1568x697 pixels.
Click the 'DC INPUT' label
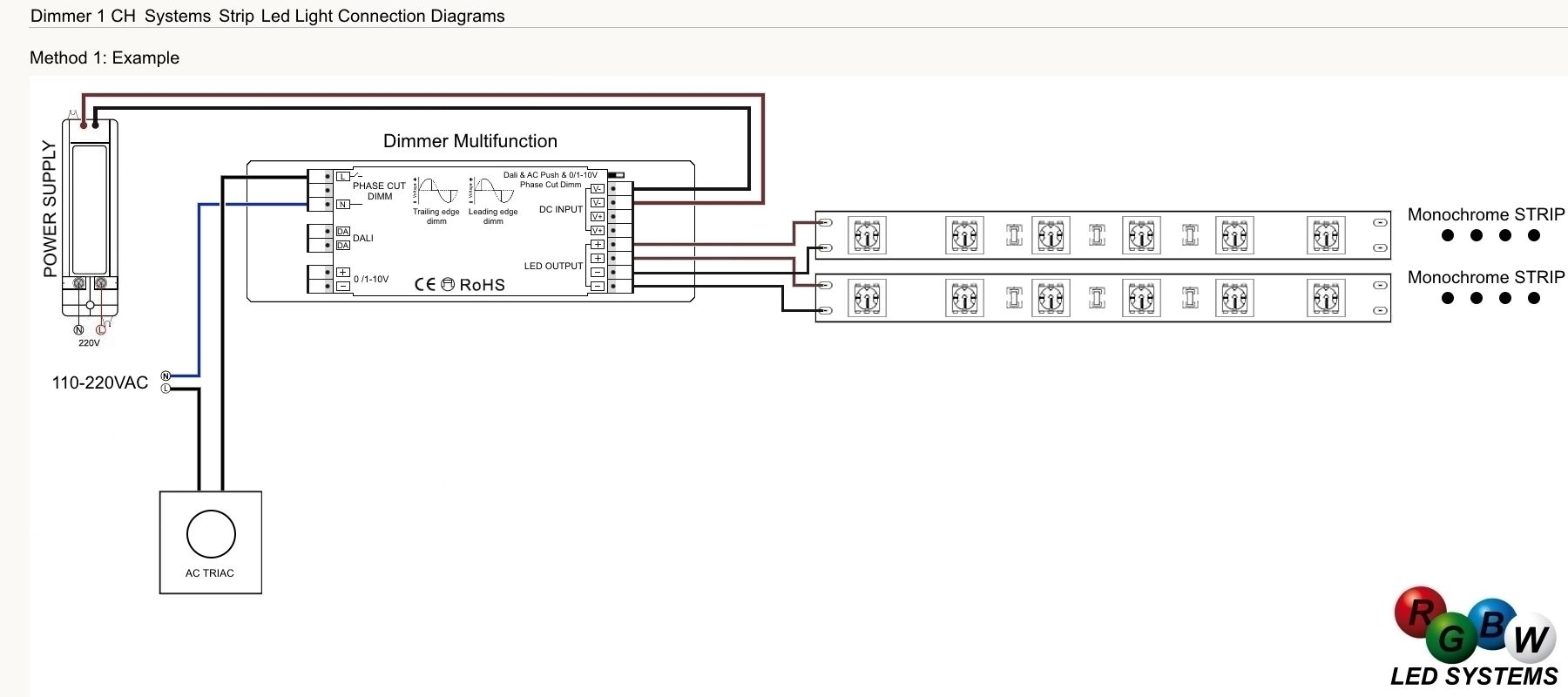pos(561,209)
